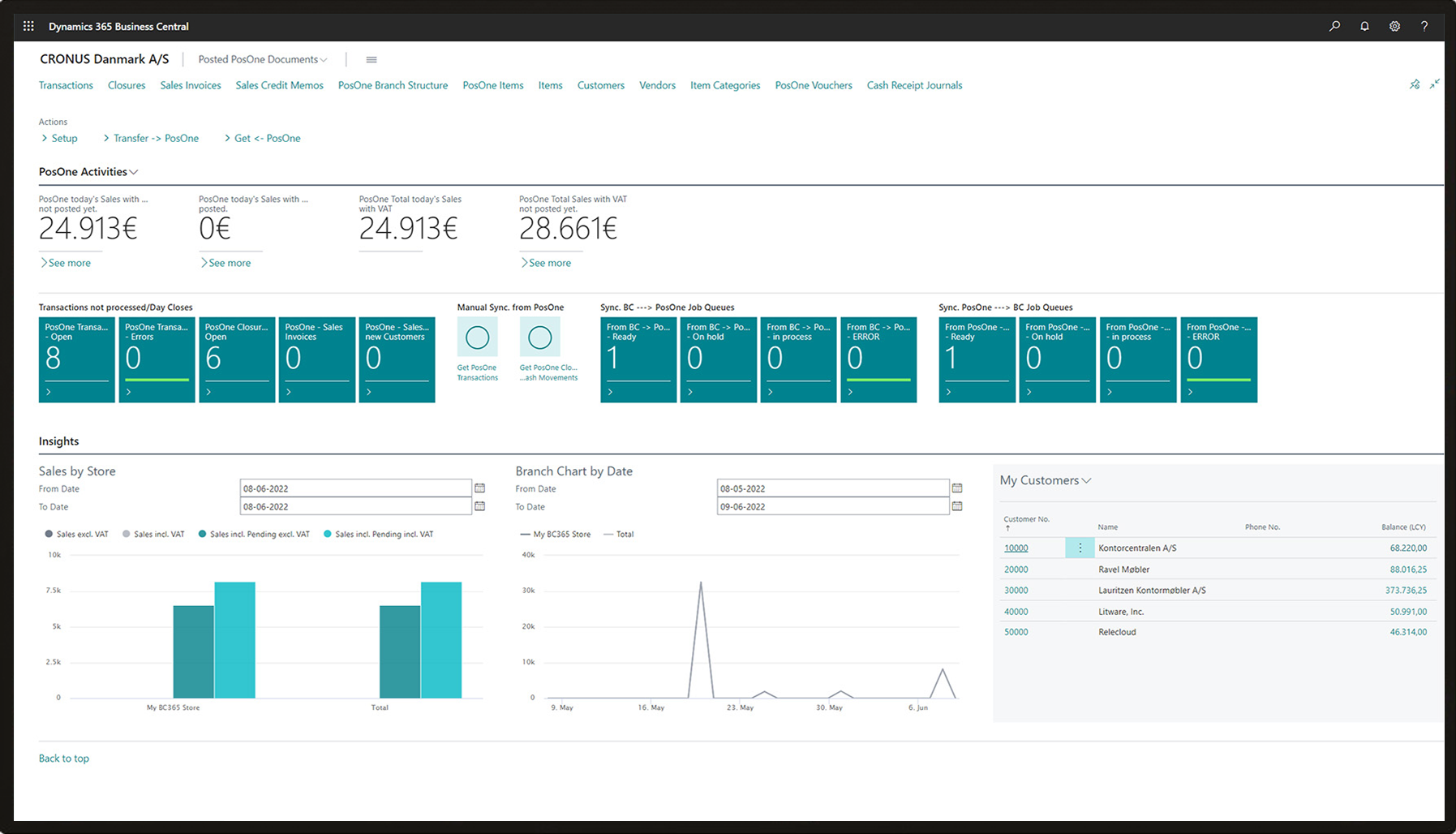Open the PosOne Closures Open tile
1456x834 pixels.
click(x=237, y=359)
